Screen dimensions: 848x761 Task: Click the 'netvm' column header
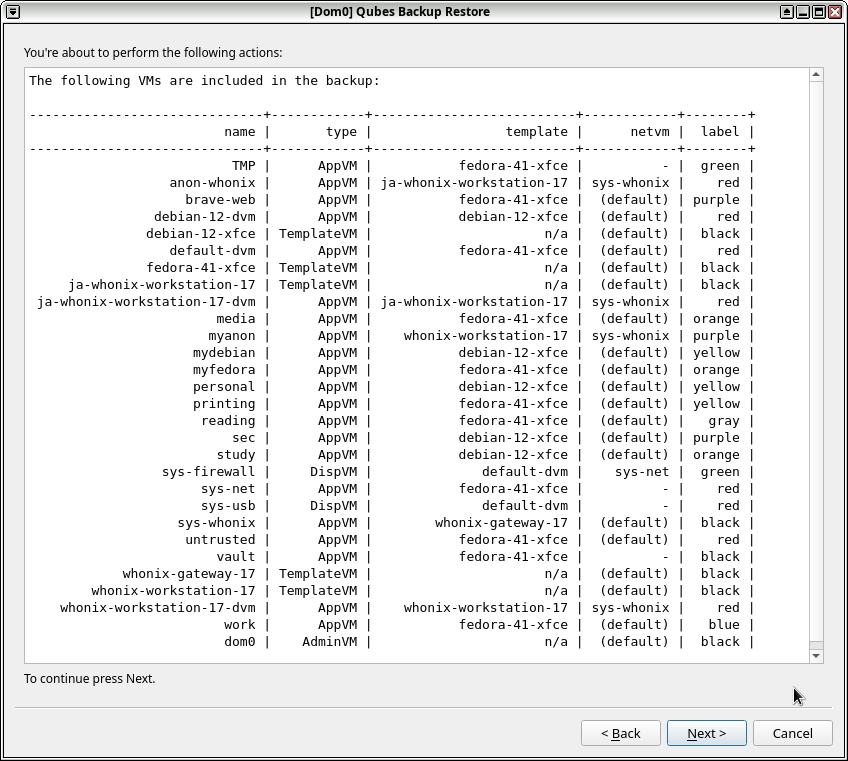point(650,132)
